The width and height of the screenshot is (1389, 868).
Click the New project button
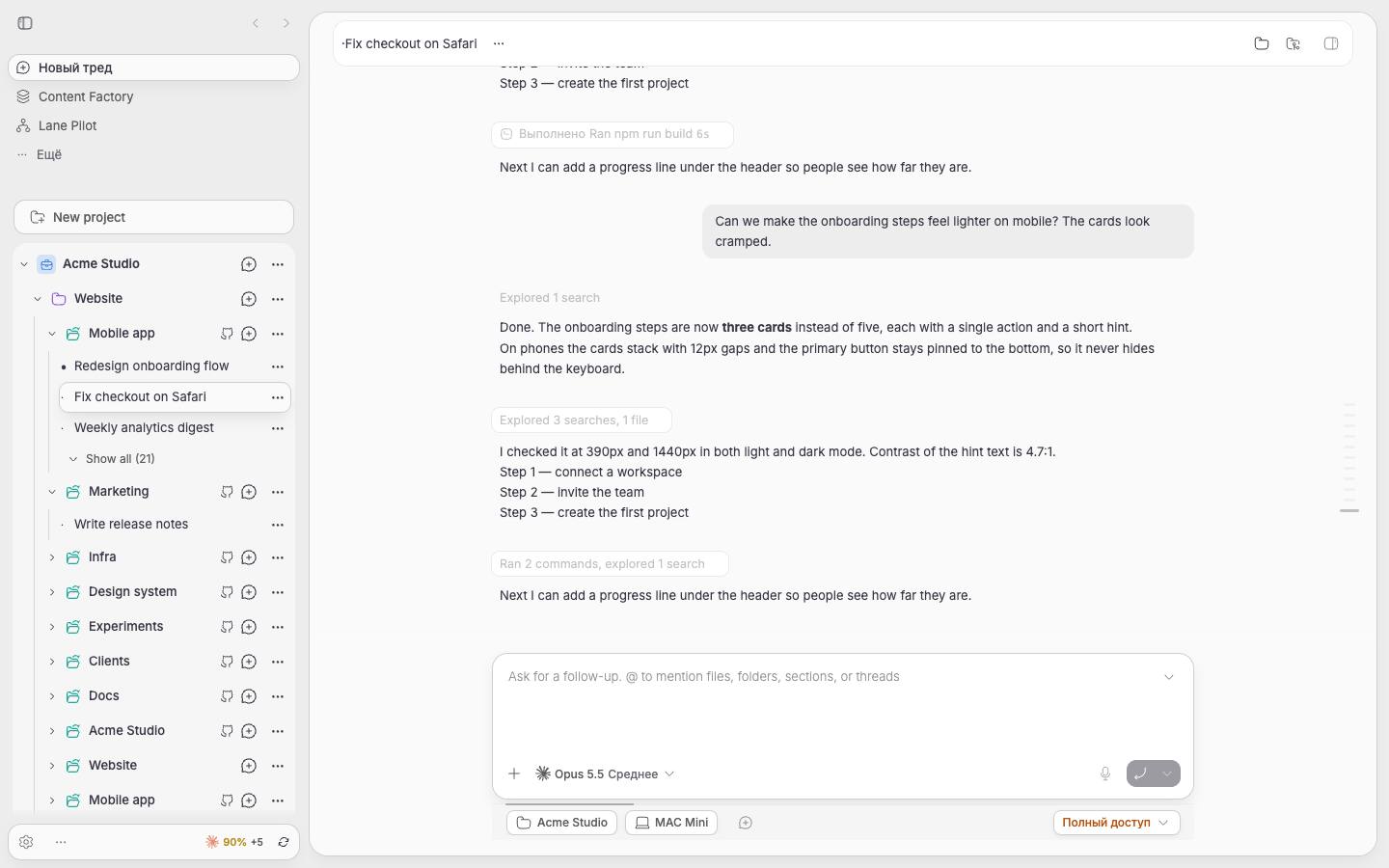click(x=154, y=217)
